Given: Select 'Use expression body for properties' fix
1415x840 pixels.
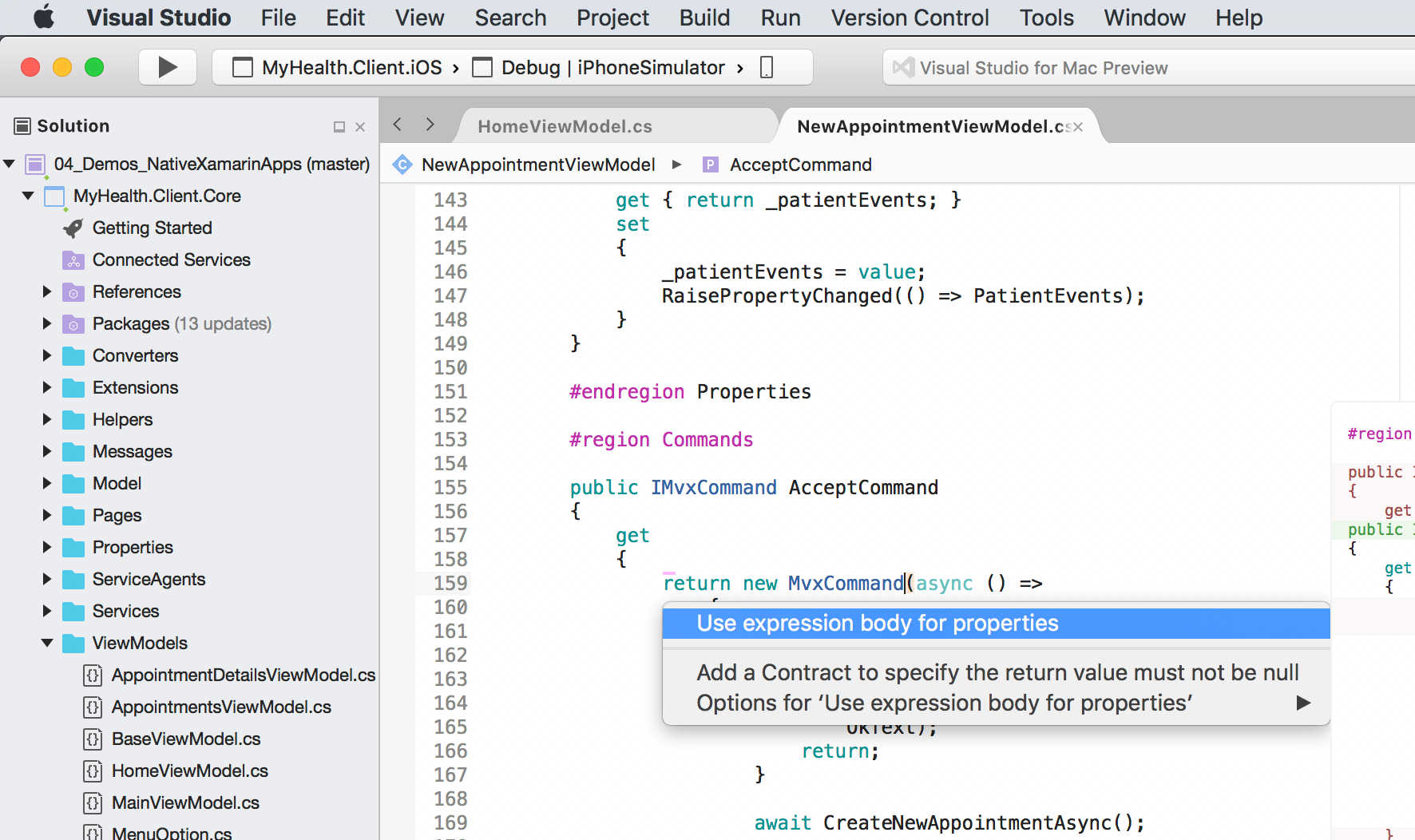Looking at the screenshot, I should pos(996,623).
